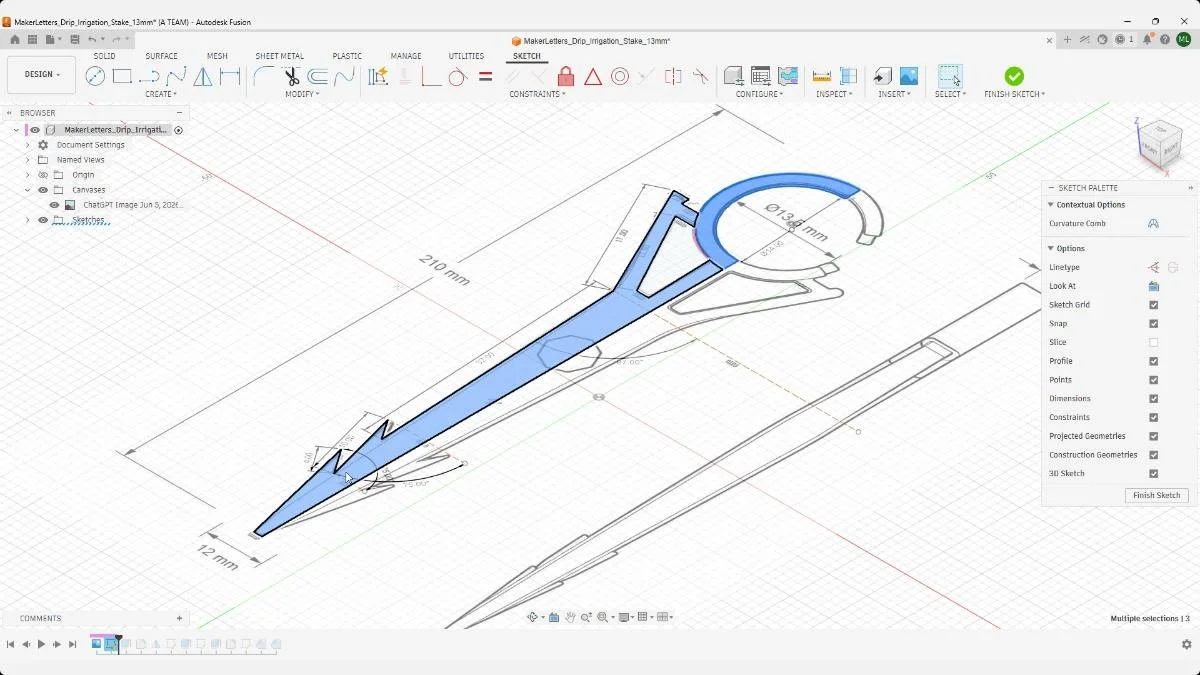Collapse the Options section in Sketch Palette
The height and width of the screenshot is (675, 1200).
tap(1050, 248)
